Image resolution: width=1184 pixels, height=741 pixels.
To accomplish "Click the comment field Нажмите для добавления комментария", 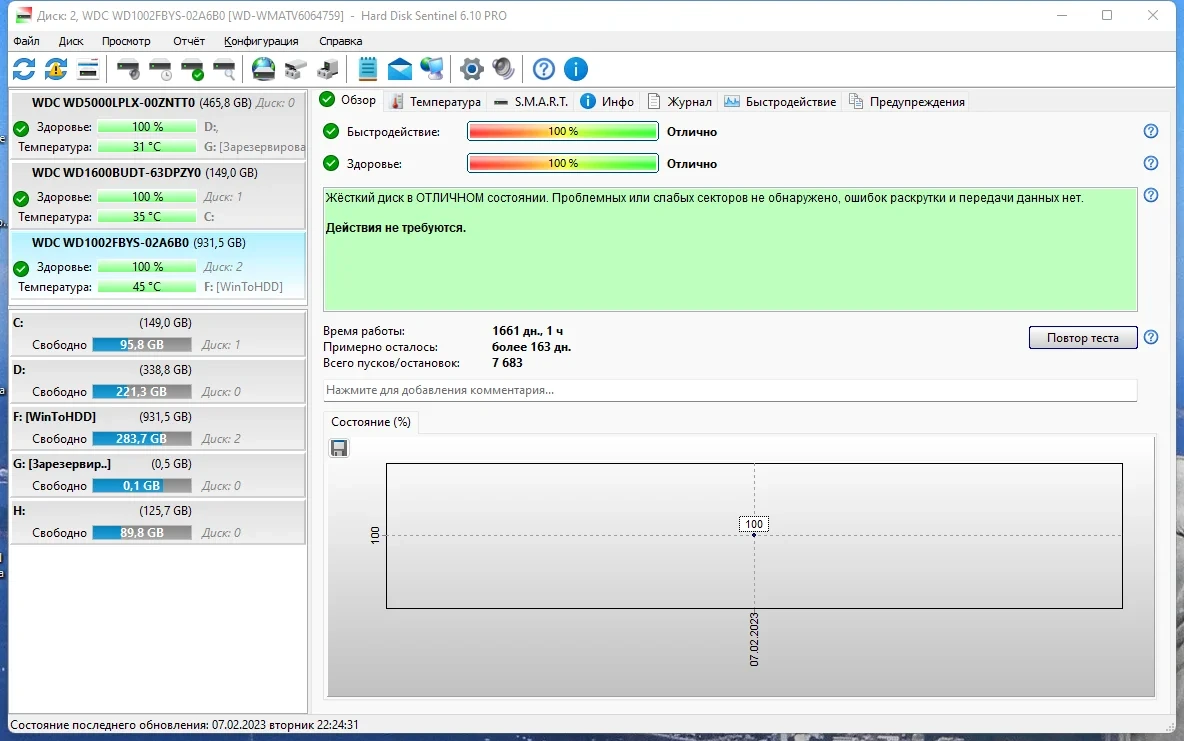I will [730, 390].
